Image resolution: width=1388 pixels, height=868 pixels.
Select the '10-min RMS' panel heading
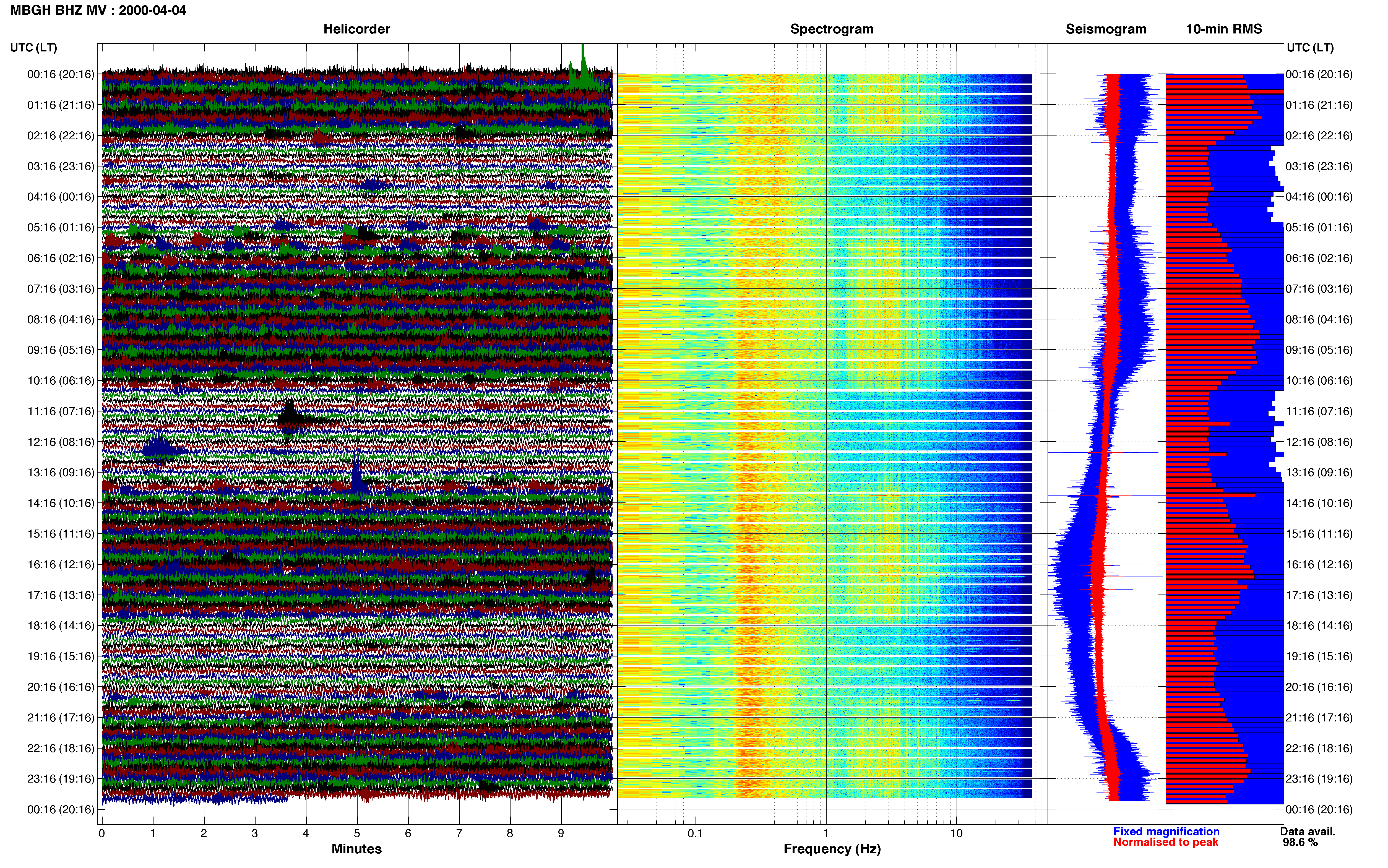[1224, 29]
